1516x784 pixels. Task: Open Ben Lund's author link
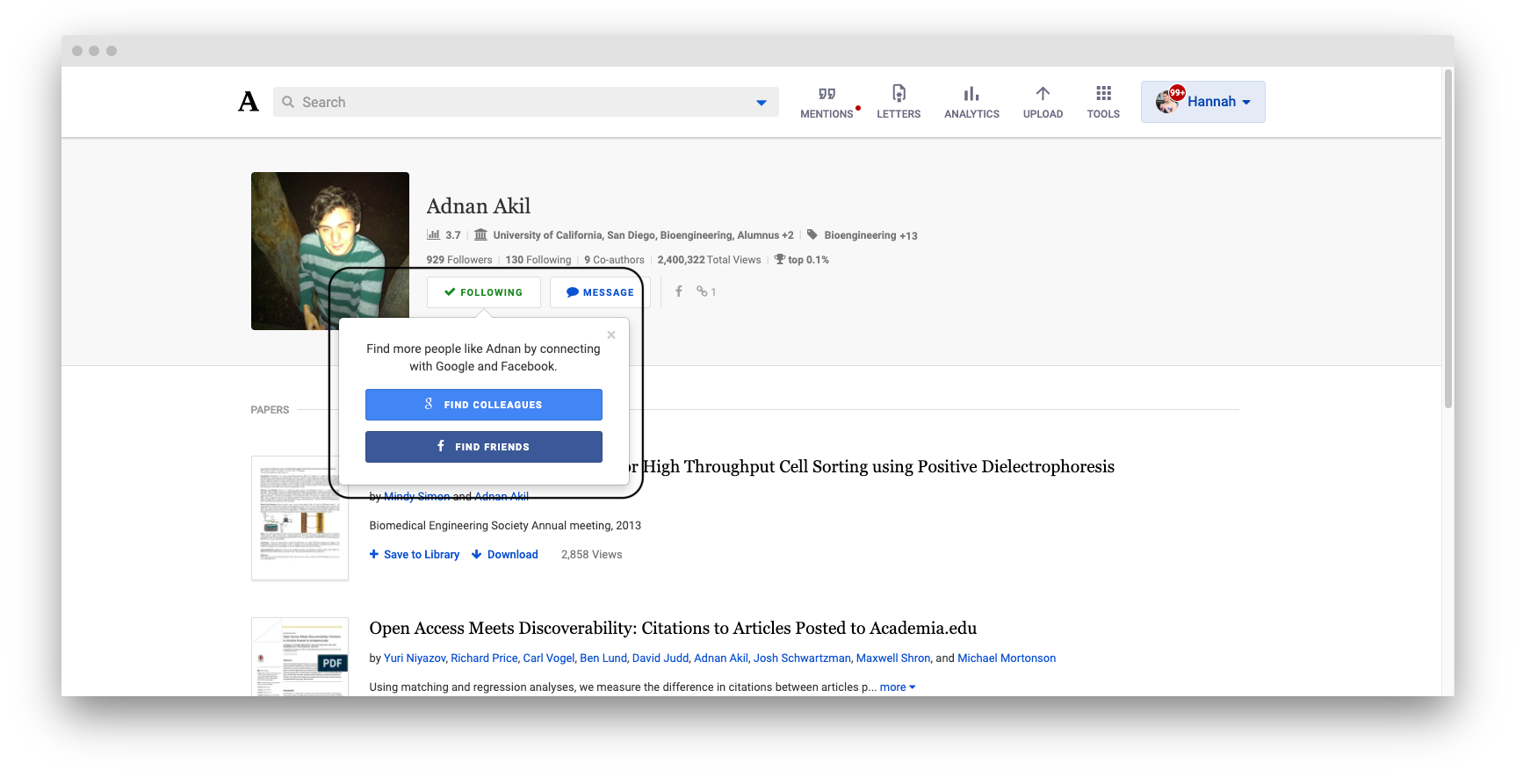pos(603,658)
